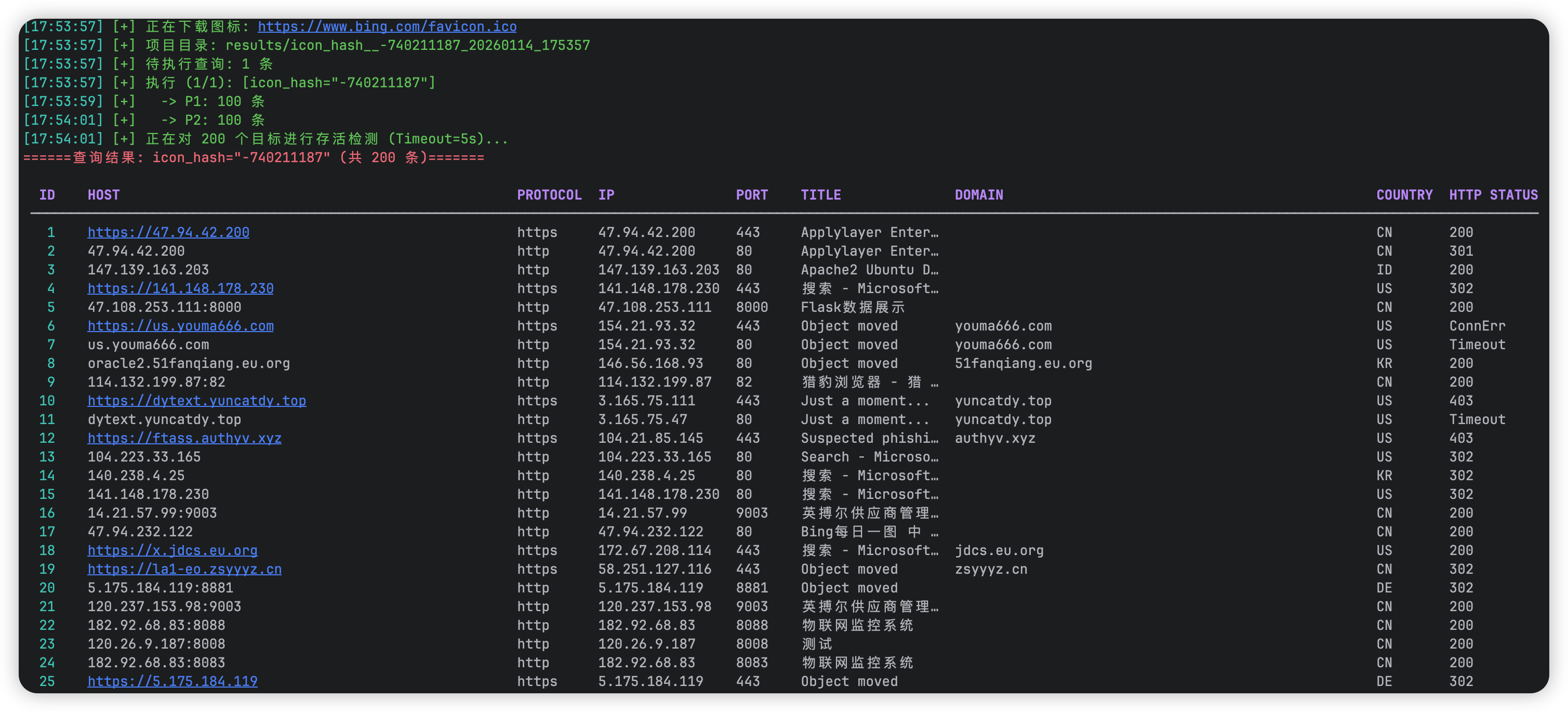Screen dimensions: 1568x712
Task: Click the https://47.94.42.200 host link
Action: pos(168,232)
